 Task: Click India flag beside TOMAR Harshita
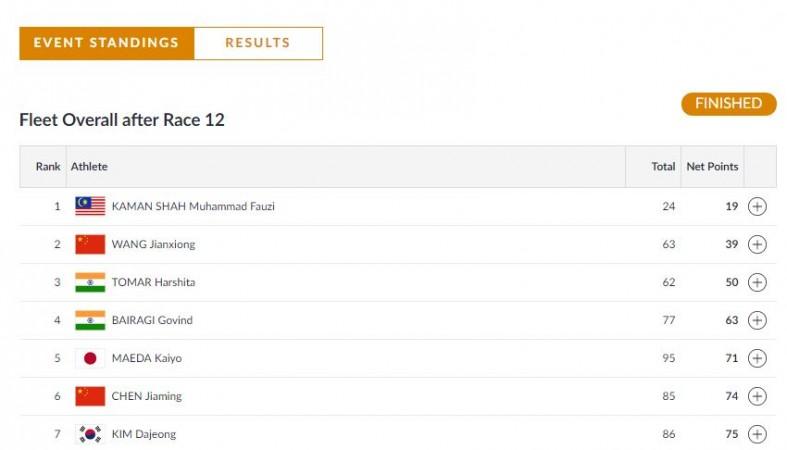(x=90, y=282)
